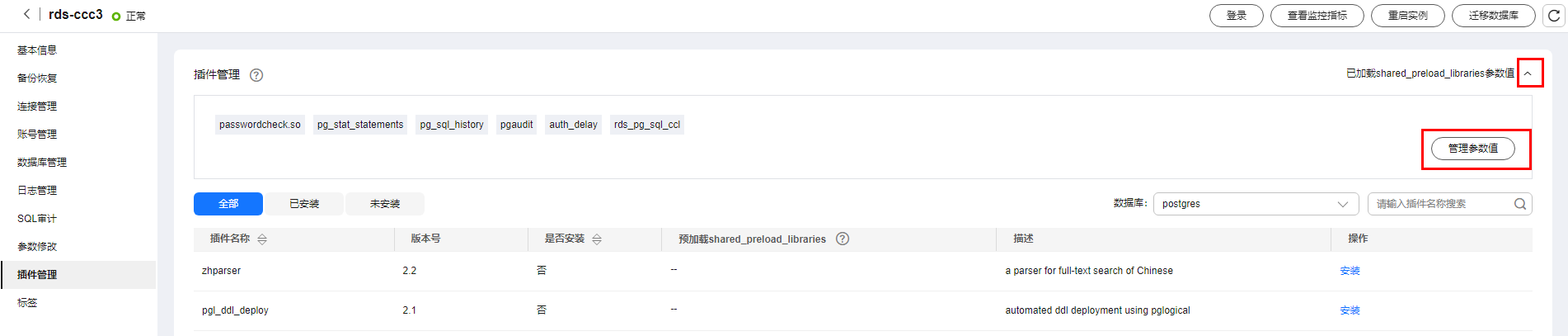Sort by 插件名称 column sort icon
Viewport: 1568px width, 336px height.
click(x=262, y=239)
